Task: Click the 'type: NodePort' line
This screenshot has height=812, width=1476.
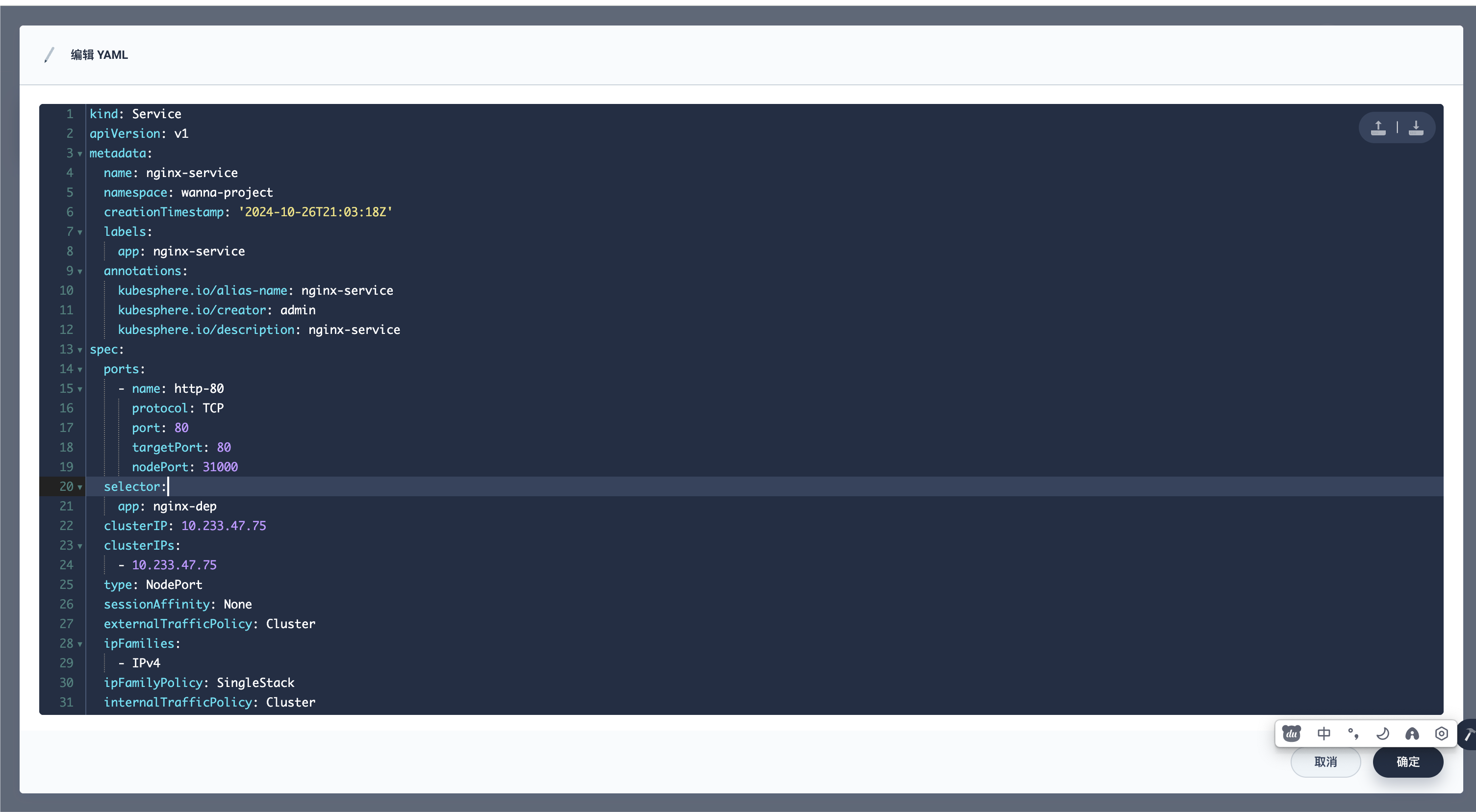Action: coord(153,584)
